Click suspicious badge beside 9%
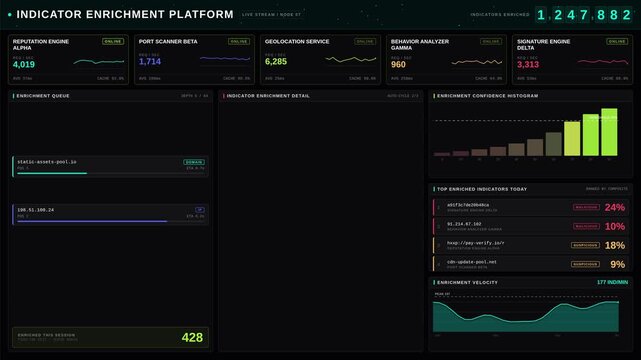Screen dimensions: 641x360 (x=585, y=264)
